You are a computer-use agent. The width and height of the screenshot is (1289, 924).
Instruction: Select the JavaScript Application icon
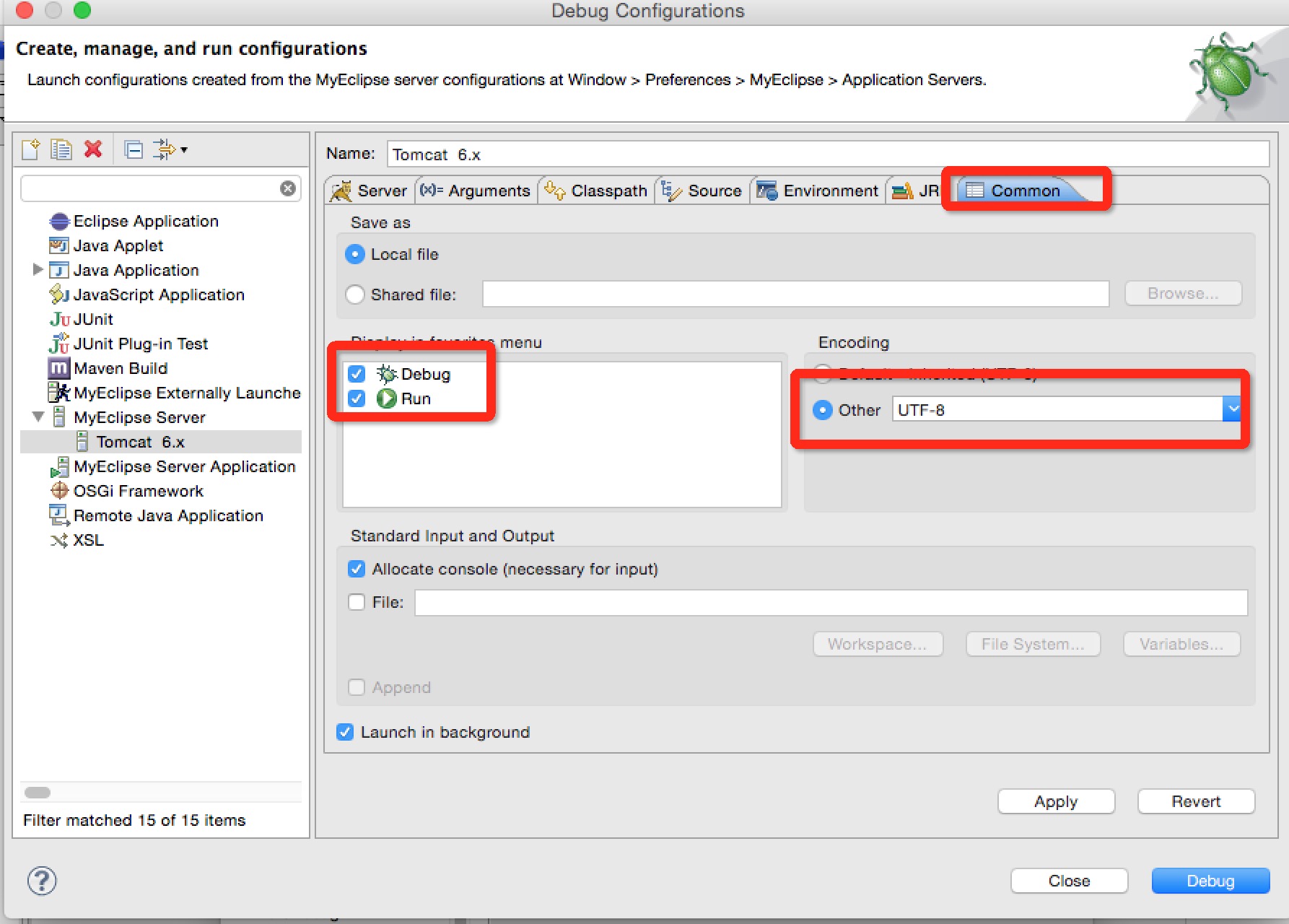coord(59,295)
